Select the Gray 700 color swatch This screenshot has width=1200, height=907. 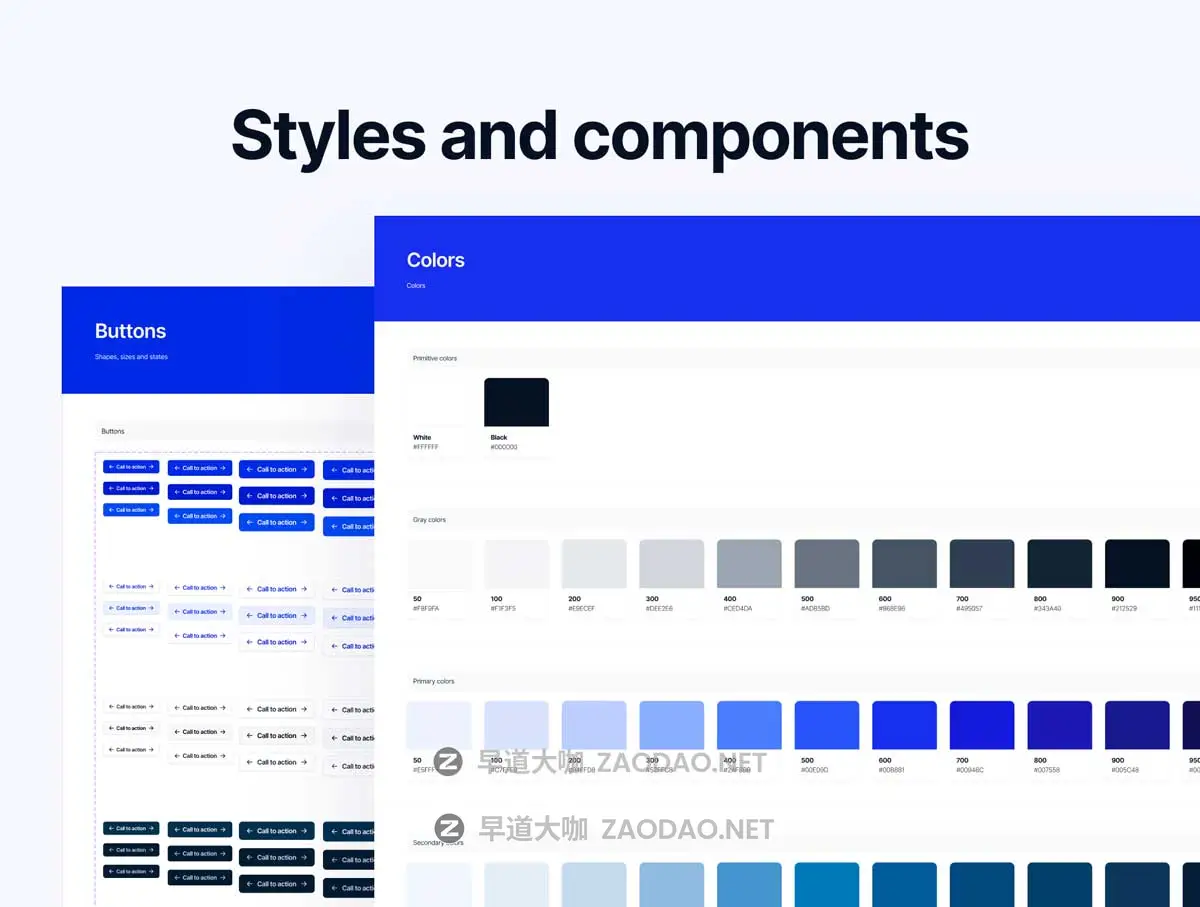[x=982, y=564]
